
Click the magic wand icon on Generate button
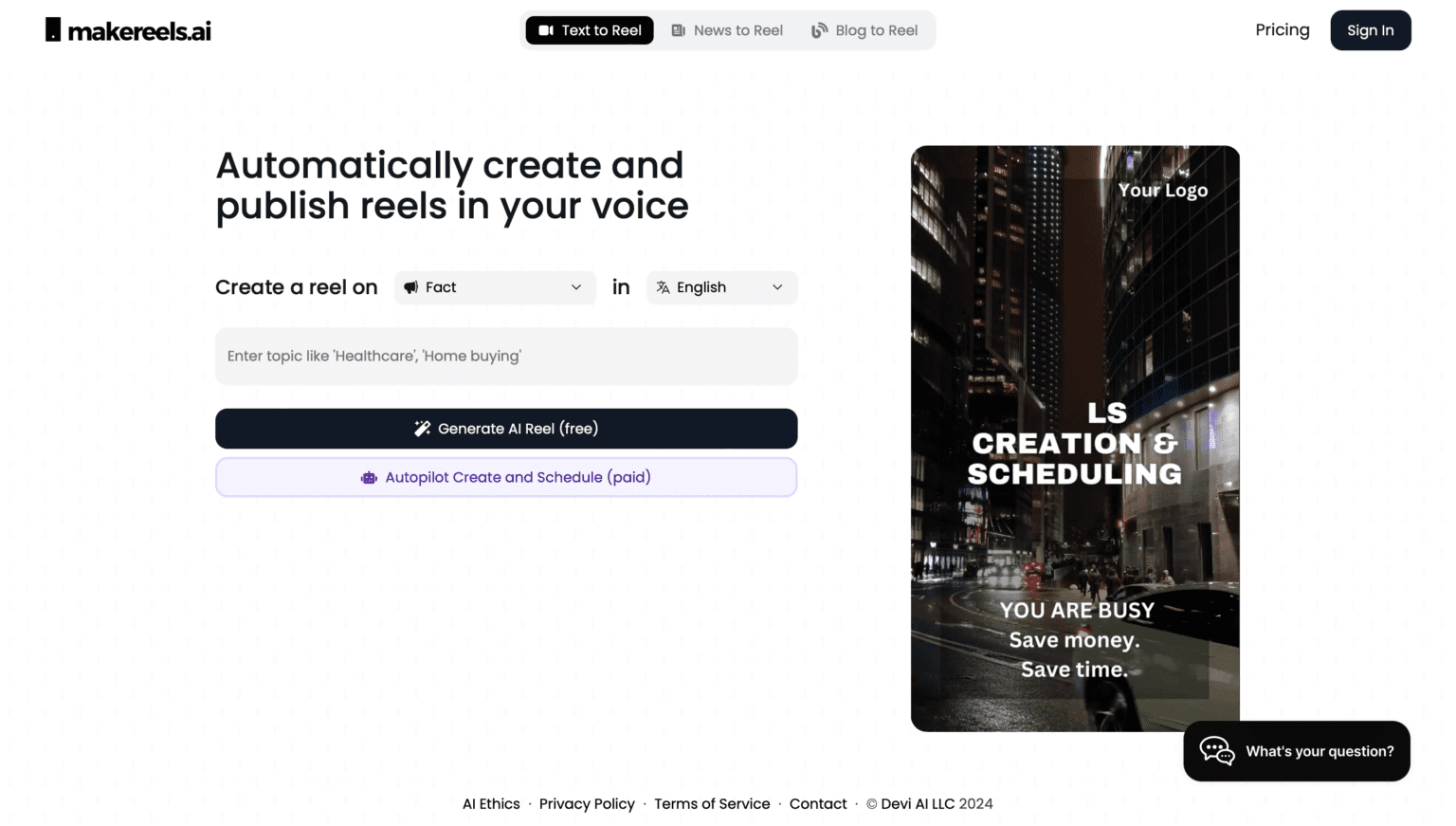pos(423,428)
